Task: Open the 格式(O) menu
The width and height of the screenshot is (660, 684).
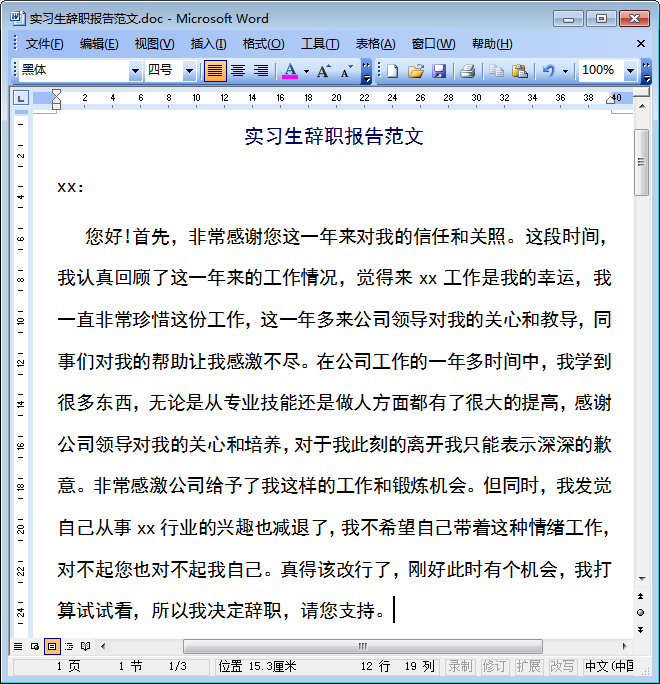Action: pyautogui.click(x=263, y=44)
